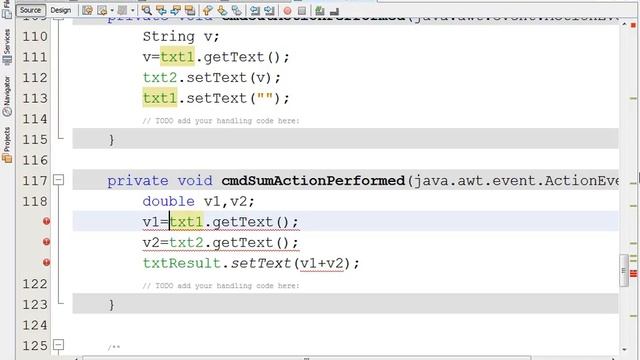Image resolution: width=640 pixels, height=360 pixels.
Task: Open the Back history dropdown arrow
Action: pos(112,11)
